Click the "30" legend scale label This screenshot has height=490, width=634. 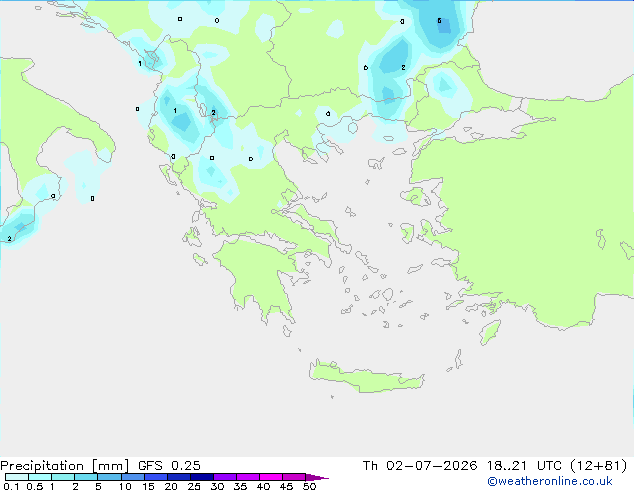point(217,486)
